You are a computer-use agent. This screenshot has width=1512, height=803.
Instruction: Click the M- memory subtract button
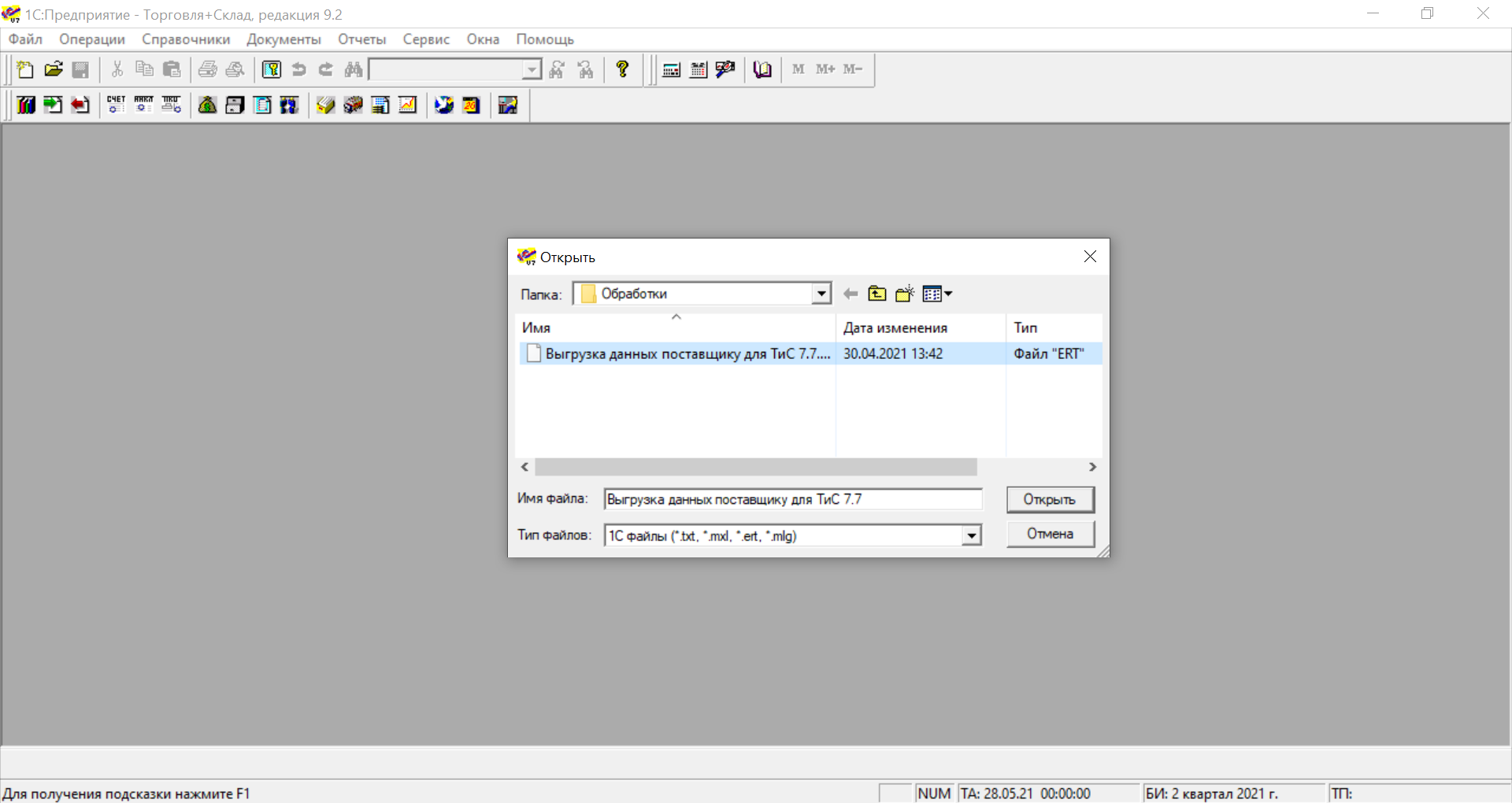(853, 69)
